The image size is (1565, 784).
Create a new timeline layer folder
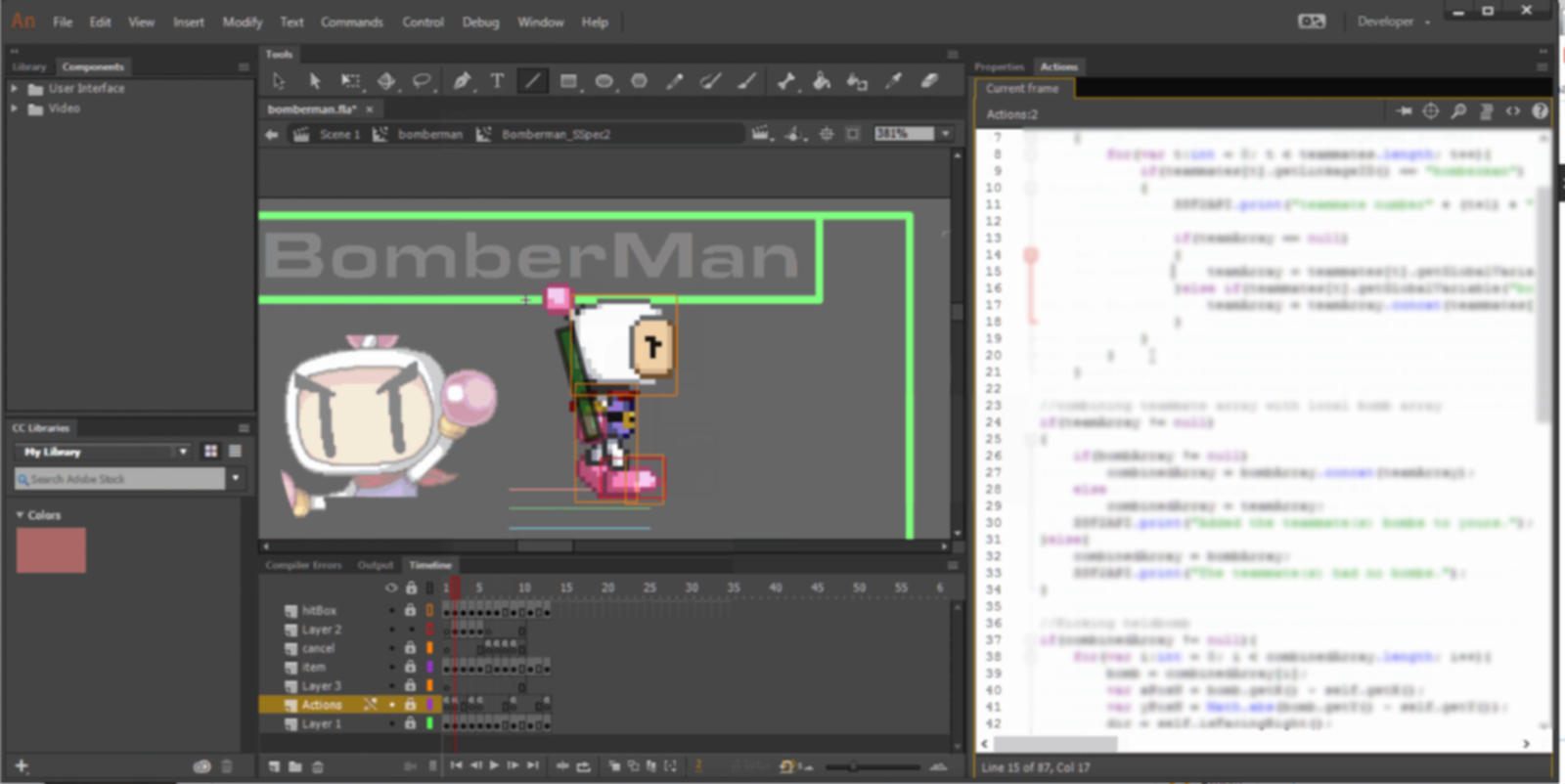tap(295, 766)
